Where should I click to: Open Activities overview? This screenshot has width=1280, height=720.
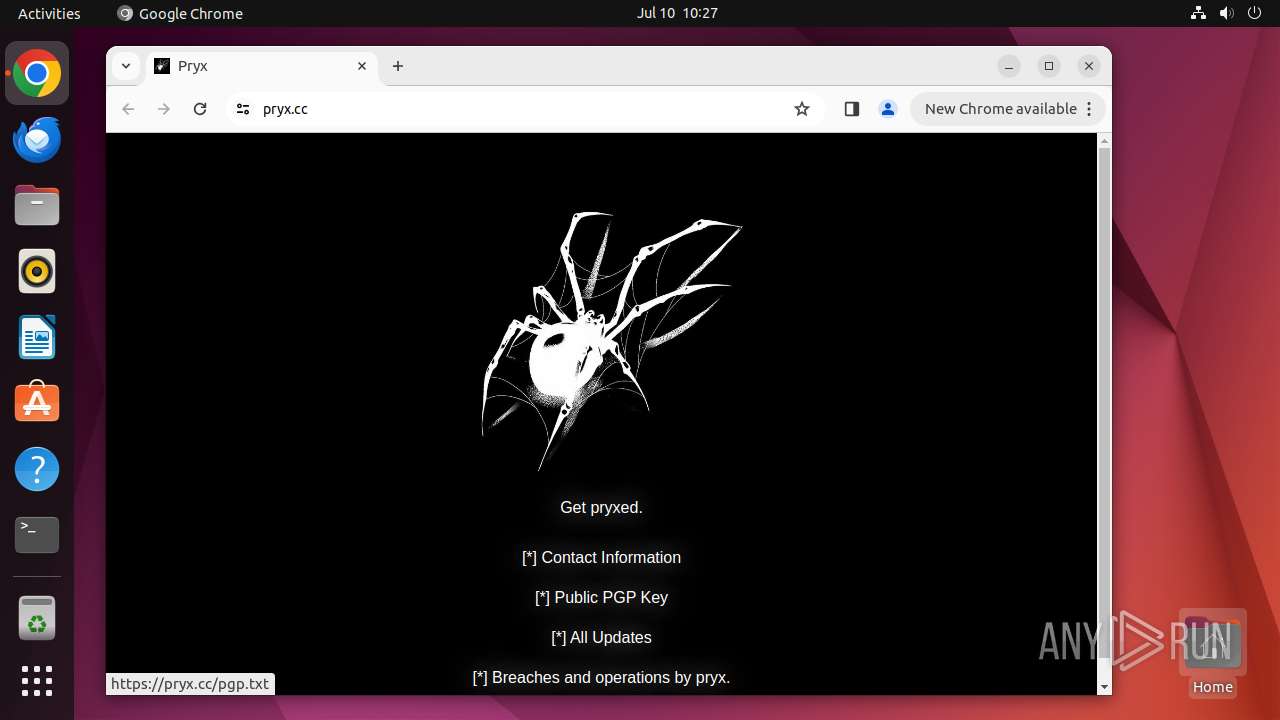(49, 13)
